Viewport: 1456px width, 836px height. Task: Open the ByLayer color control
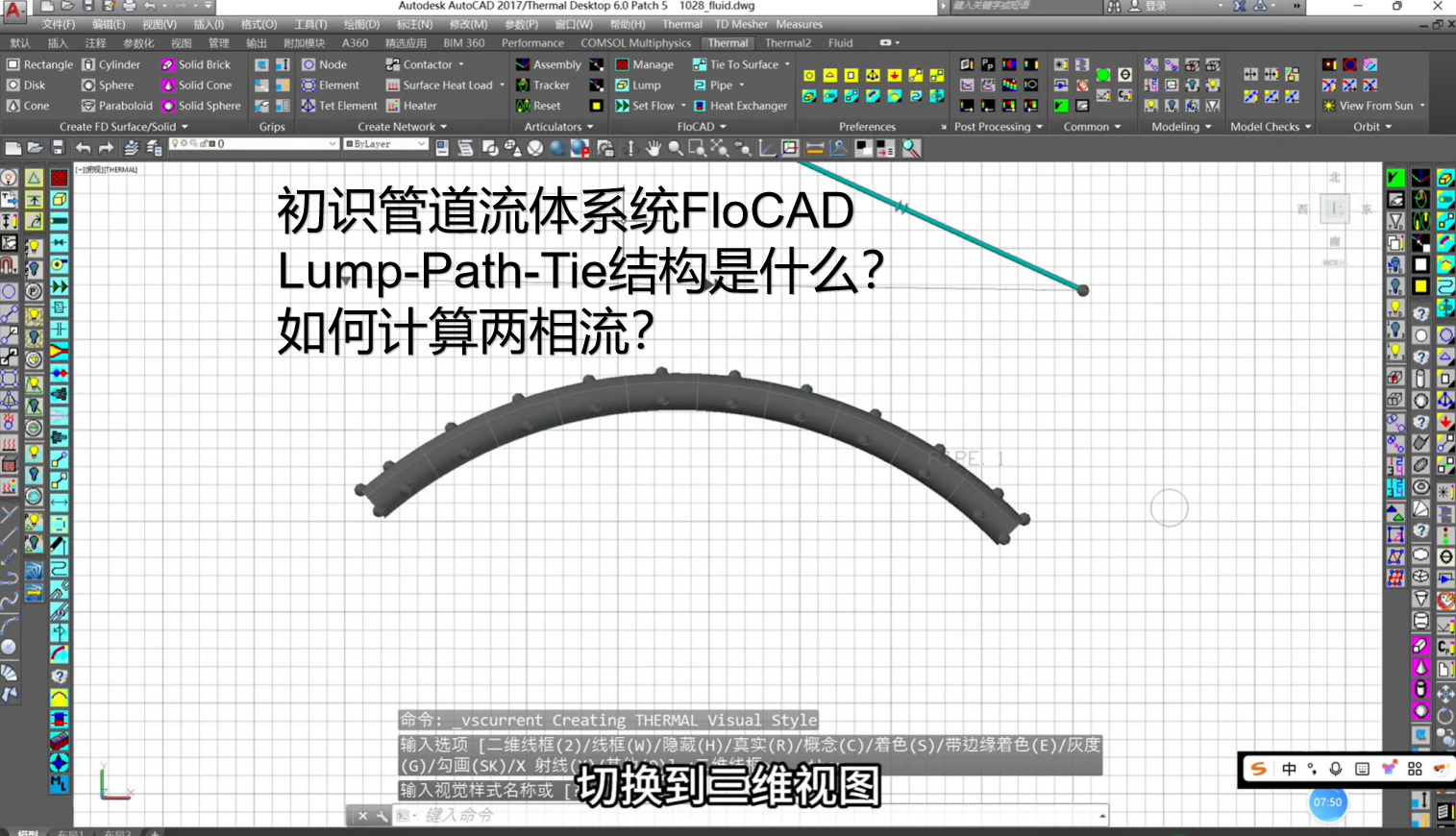pos(385,144)
